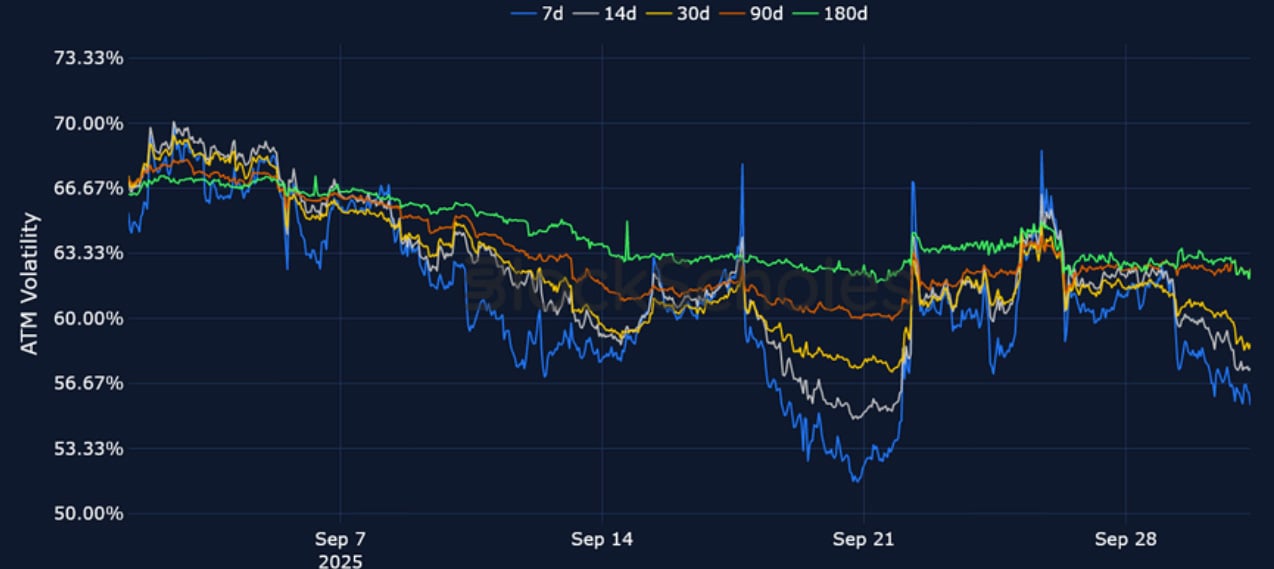Screen dimensions: 1274x569
Task: Click the tallest blue spike after Sep 14
Action: pos(742,165)
